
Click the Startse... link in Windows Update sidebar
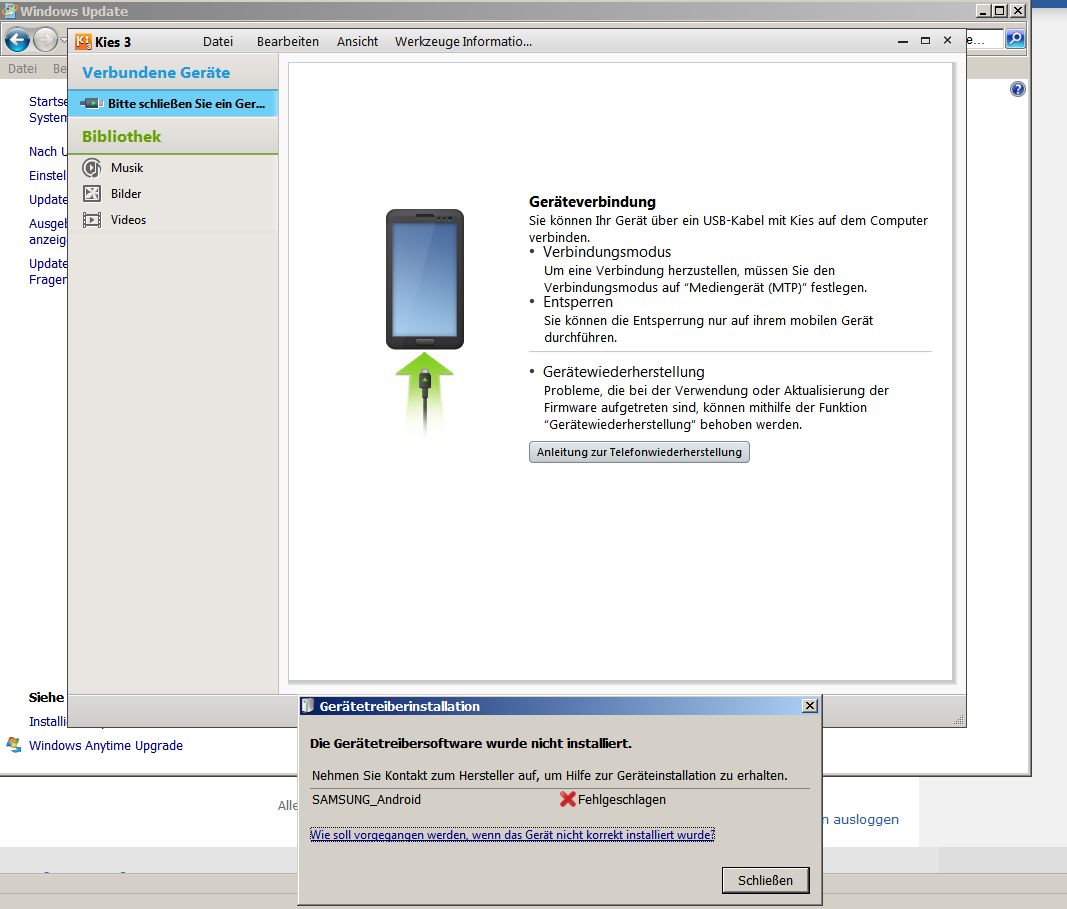(48, 101)
